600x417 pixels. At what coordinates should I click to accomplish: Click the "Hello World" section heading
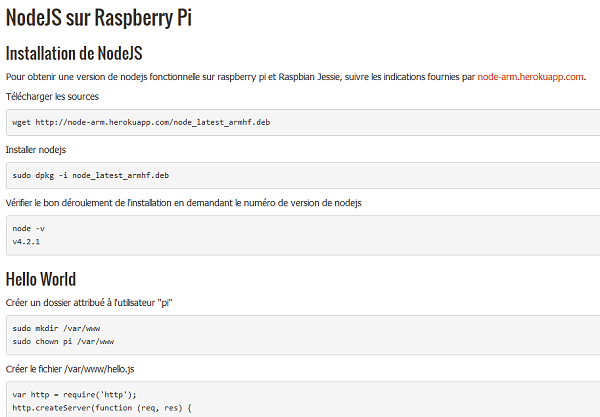tap(41, 279)
